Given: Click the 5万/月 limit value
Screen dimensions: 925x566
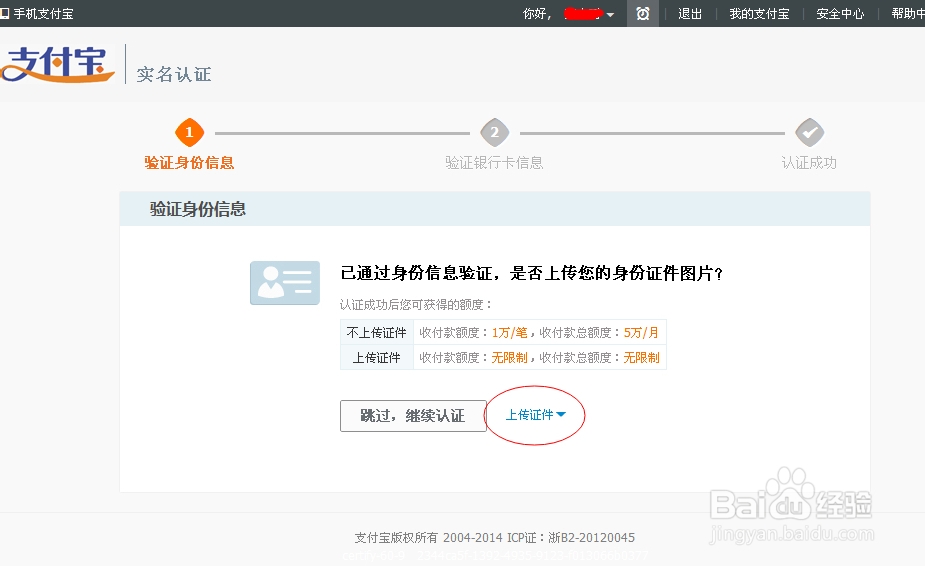Looking at the screenshot, I should point(641,333).
